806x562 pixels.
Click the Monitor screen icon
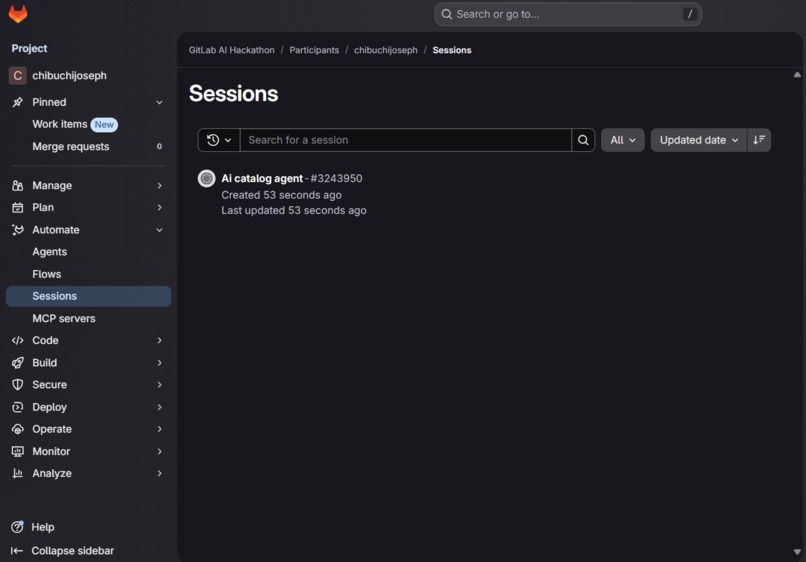click(x=17, y=451)
